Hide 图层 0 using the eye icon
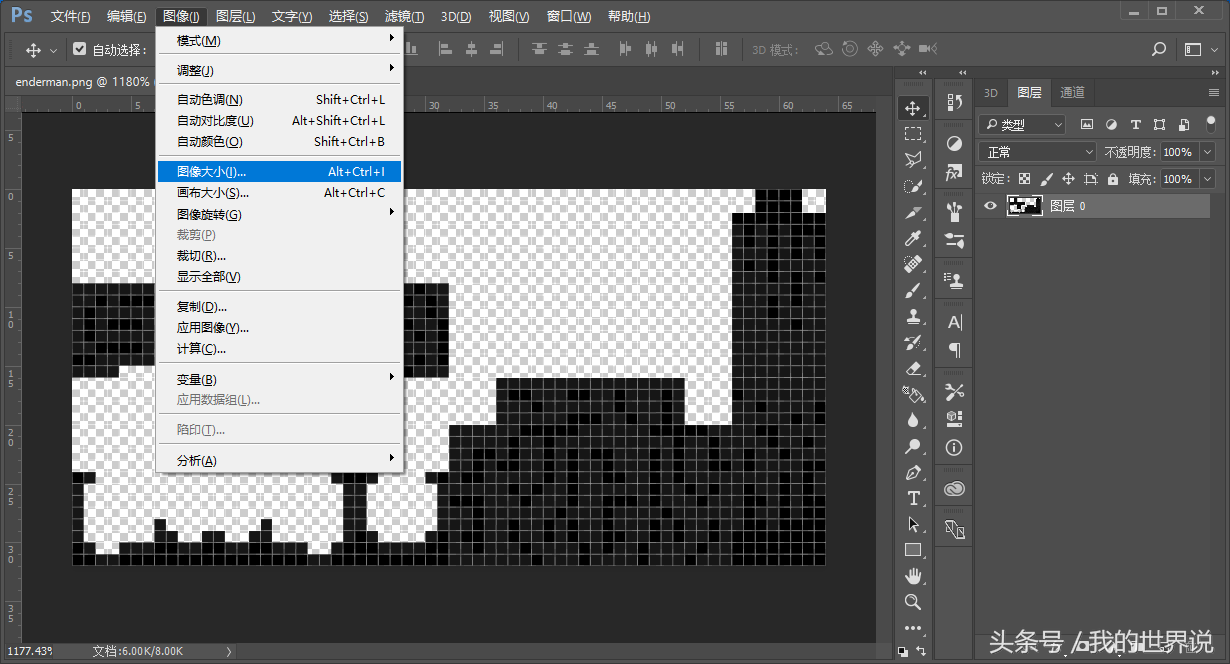 pyautogui.click(x=990, y=206)
